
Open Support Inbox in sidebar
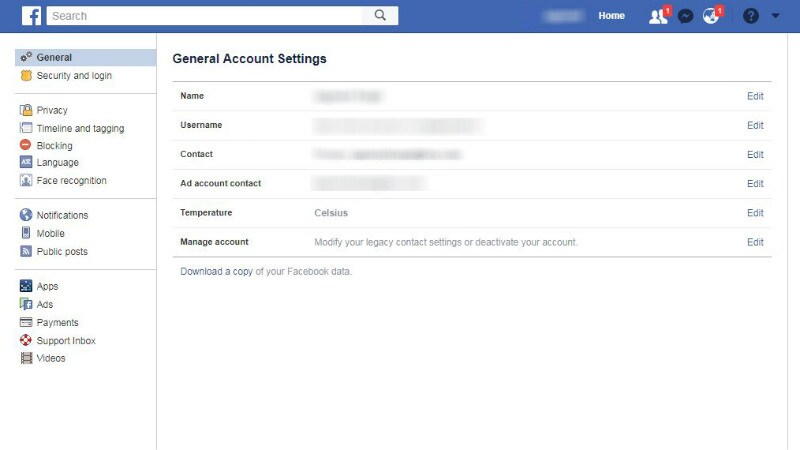click(66, 341)
